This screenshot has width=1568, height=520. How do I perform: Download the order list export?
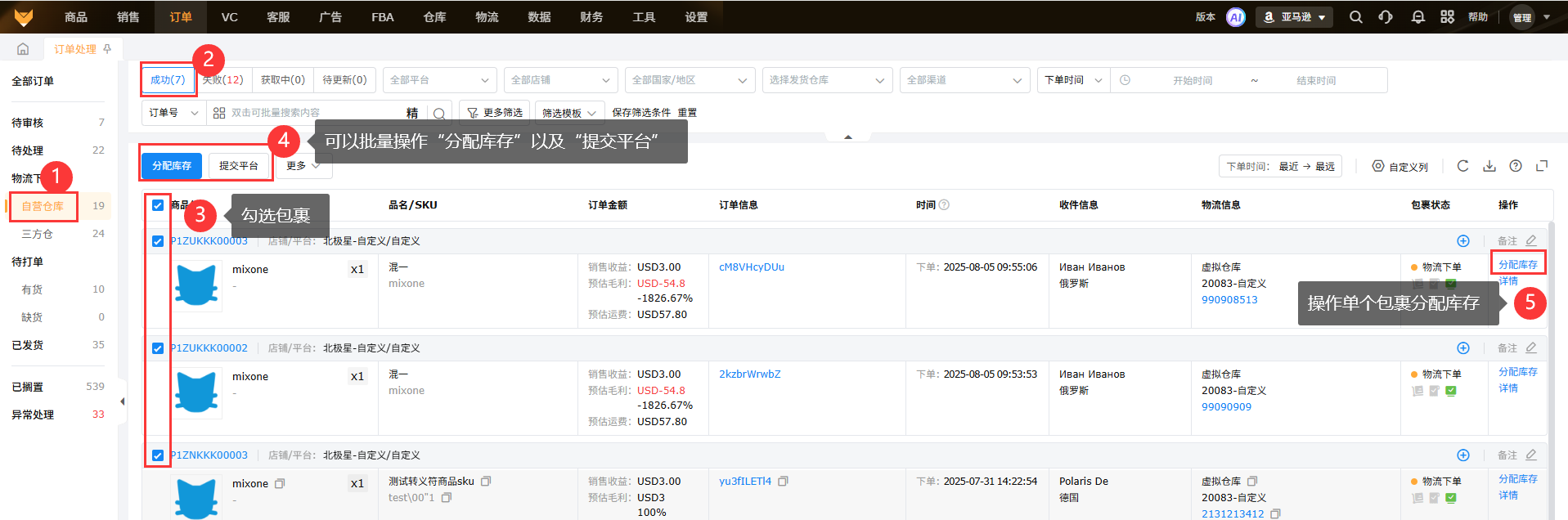pos(1489,166)
